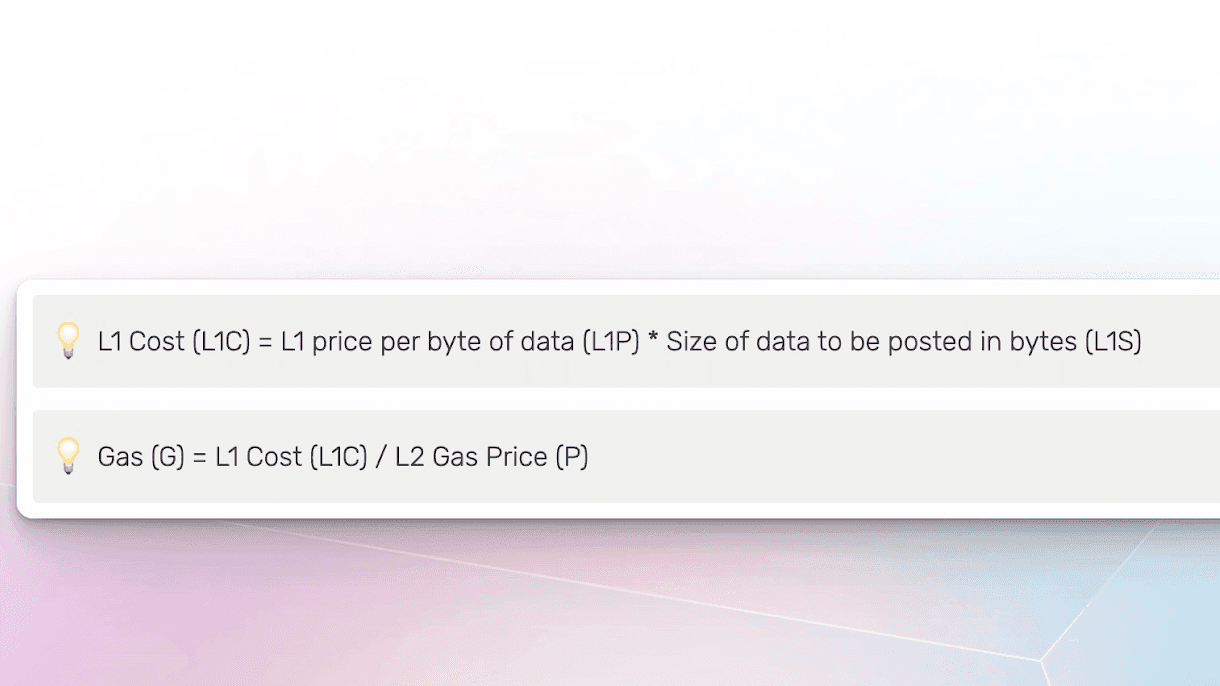Click the equals sign in the L1 Cost formula
Viewport: 1220px width, 686px height.
click(x=265, y=342)
